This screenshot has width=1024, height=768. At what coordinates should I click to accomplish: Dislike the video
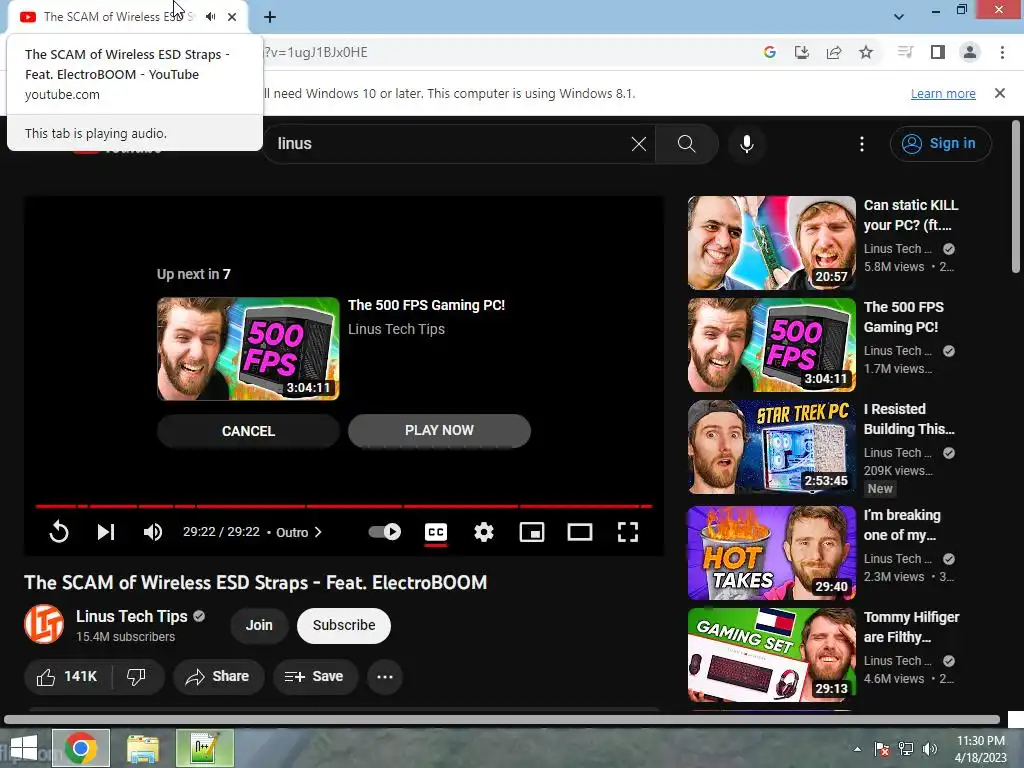[x=136, y=677]
